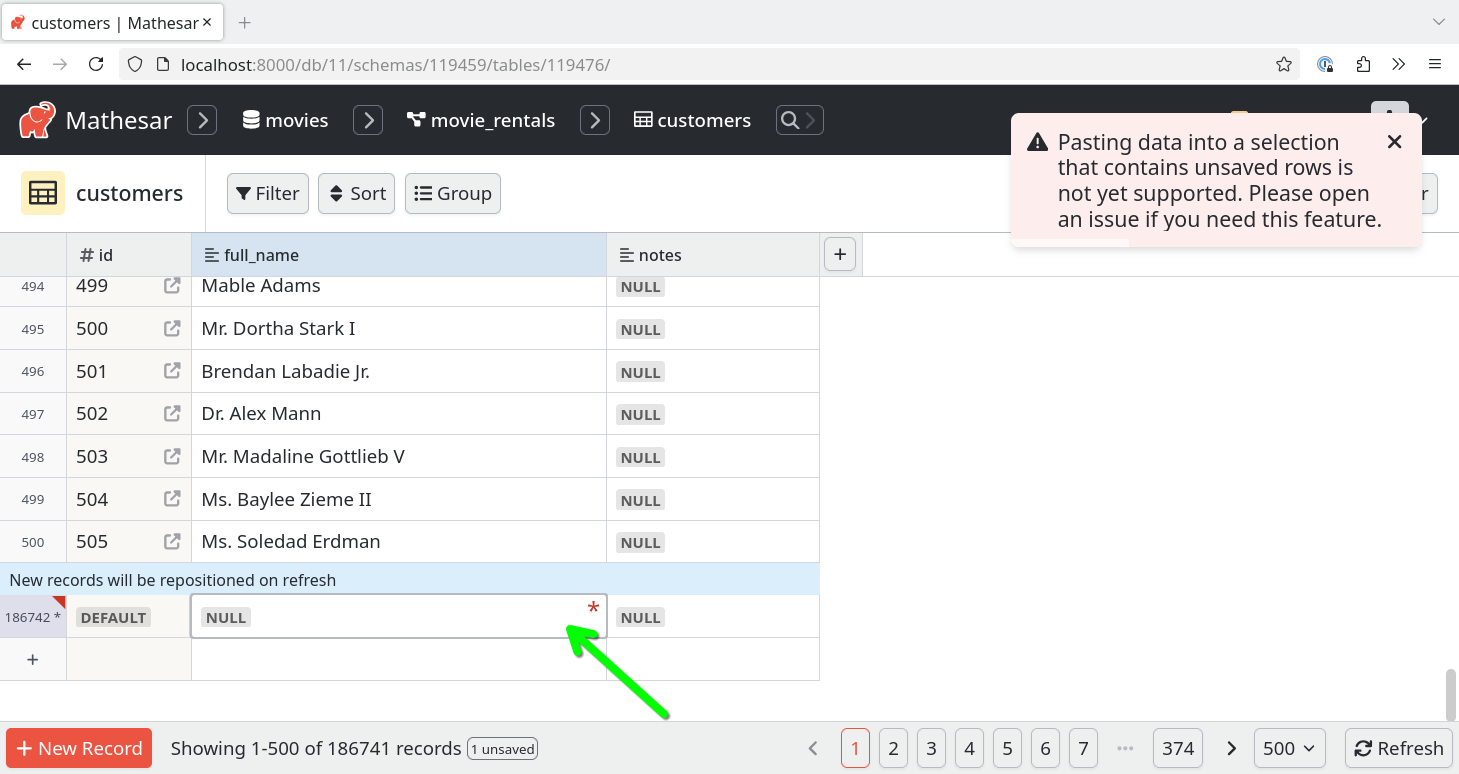Create a New Record
Viewport: 1459px width, 774px height.
tap(78, 747)
